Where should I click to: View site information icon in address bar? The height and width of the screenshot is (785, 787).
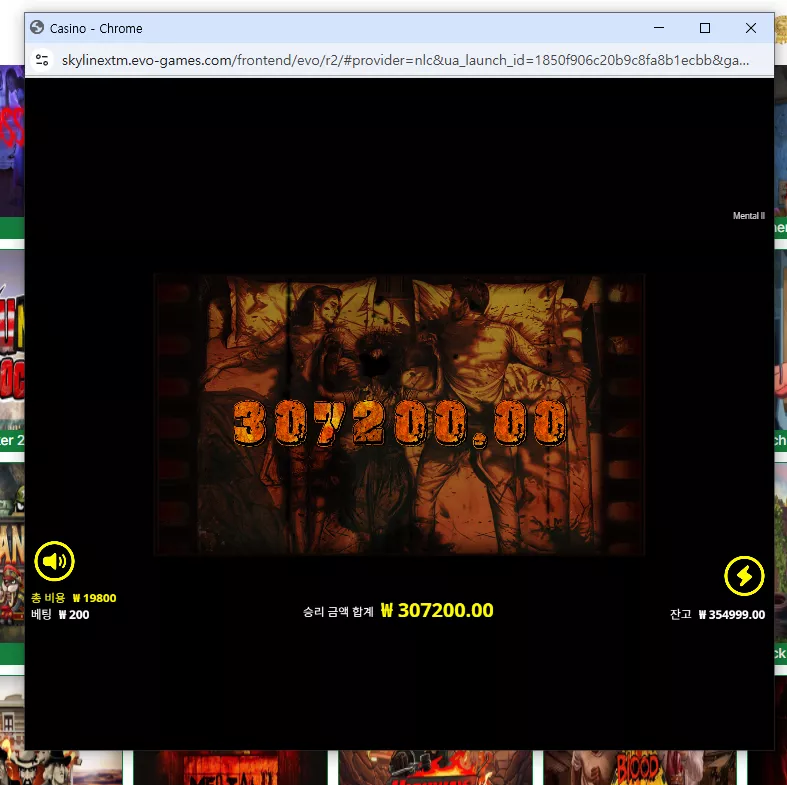[x=42, y=60]
